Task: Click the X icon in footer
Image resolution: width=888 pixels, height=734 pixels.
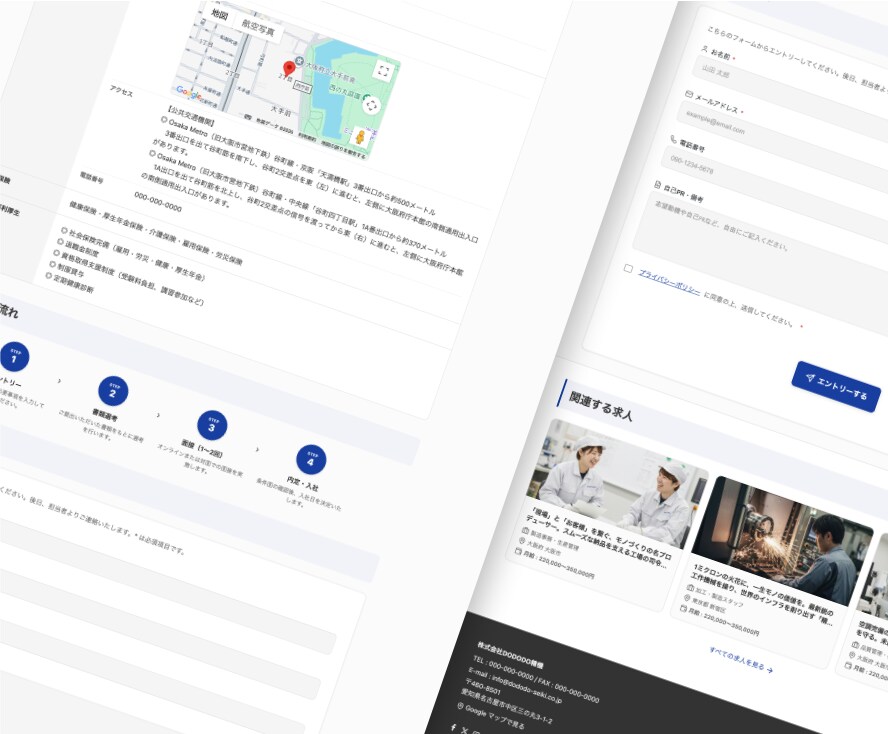Action: pyautogui.click(x=464, y=730)
